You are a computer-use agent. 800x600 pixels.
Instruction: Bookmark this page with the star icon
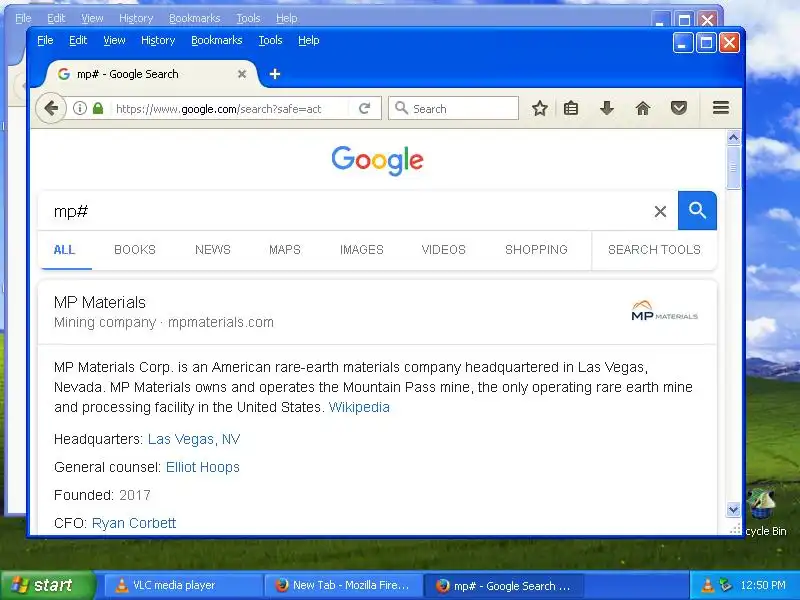click(x=539, y=108)
